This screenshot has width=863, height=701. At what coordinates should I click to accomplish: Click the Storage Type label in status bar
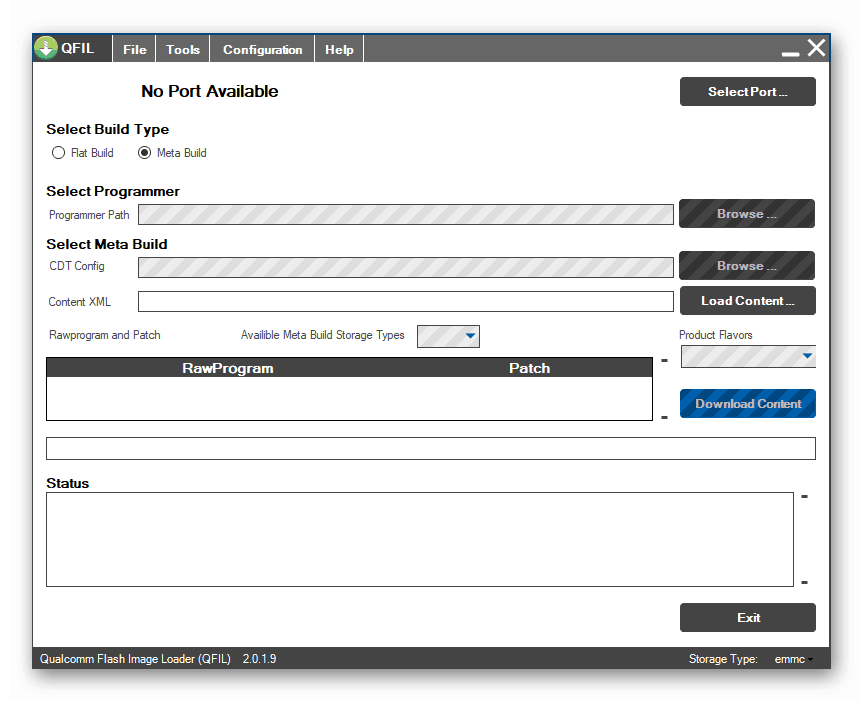(x=723, y=659)
